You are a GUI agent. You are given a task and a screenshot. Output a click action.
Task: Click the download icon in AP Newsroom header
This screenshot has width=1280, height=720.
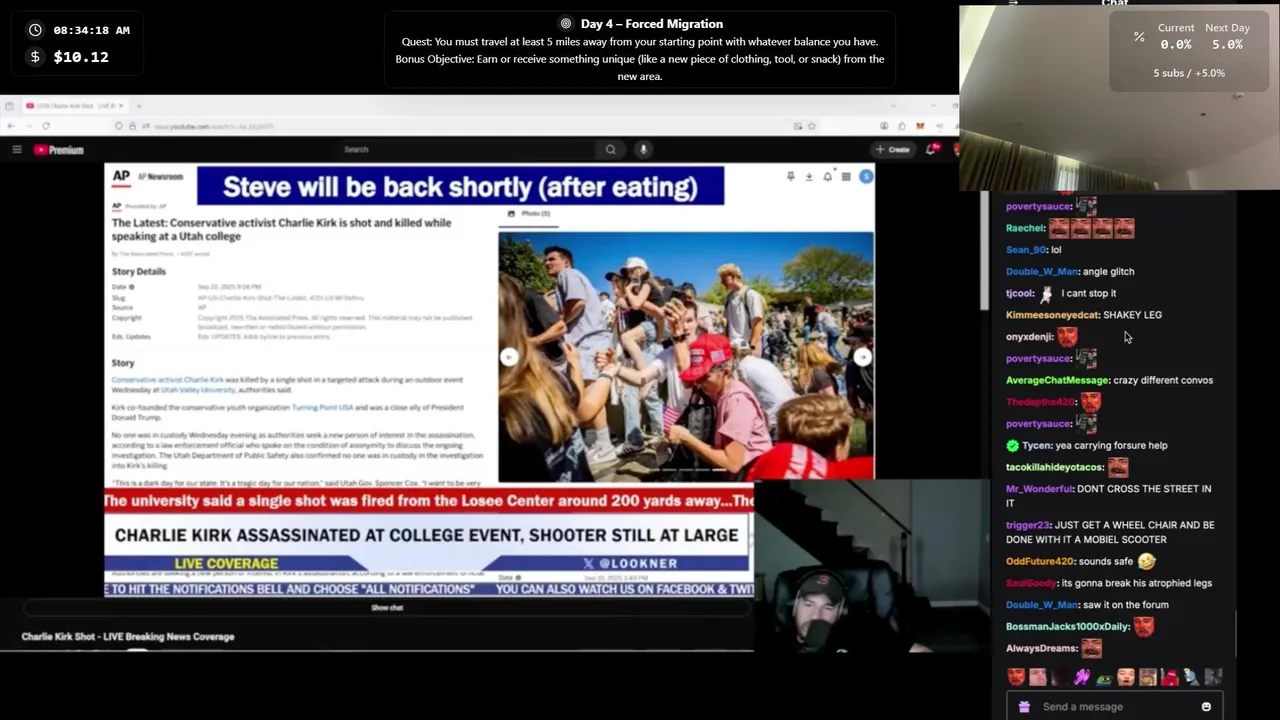click(808, 176)
